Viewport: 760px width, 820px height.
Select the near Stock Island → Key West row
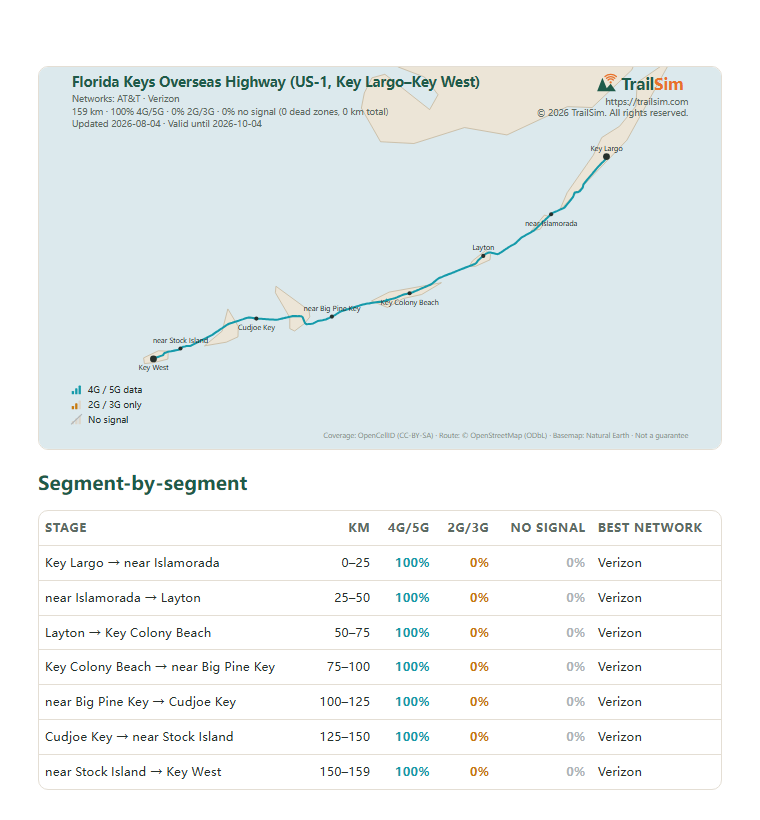380,771
